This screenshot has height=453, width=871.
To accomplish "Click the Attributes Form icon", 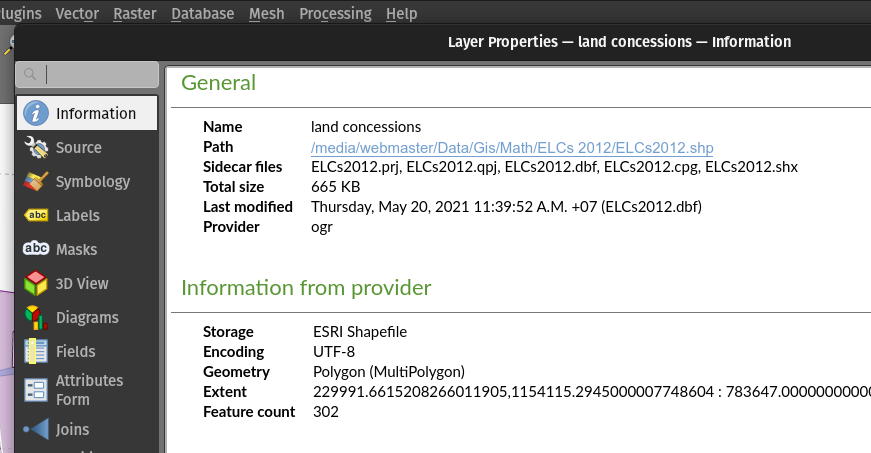I will [x=36, y=390].
